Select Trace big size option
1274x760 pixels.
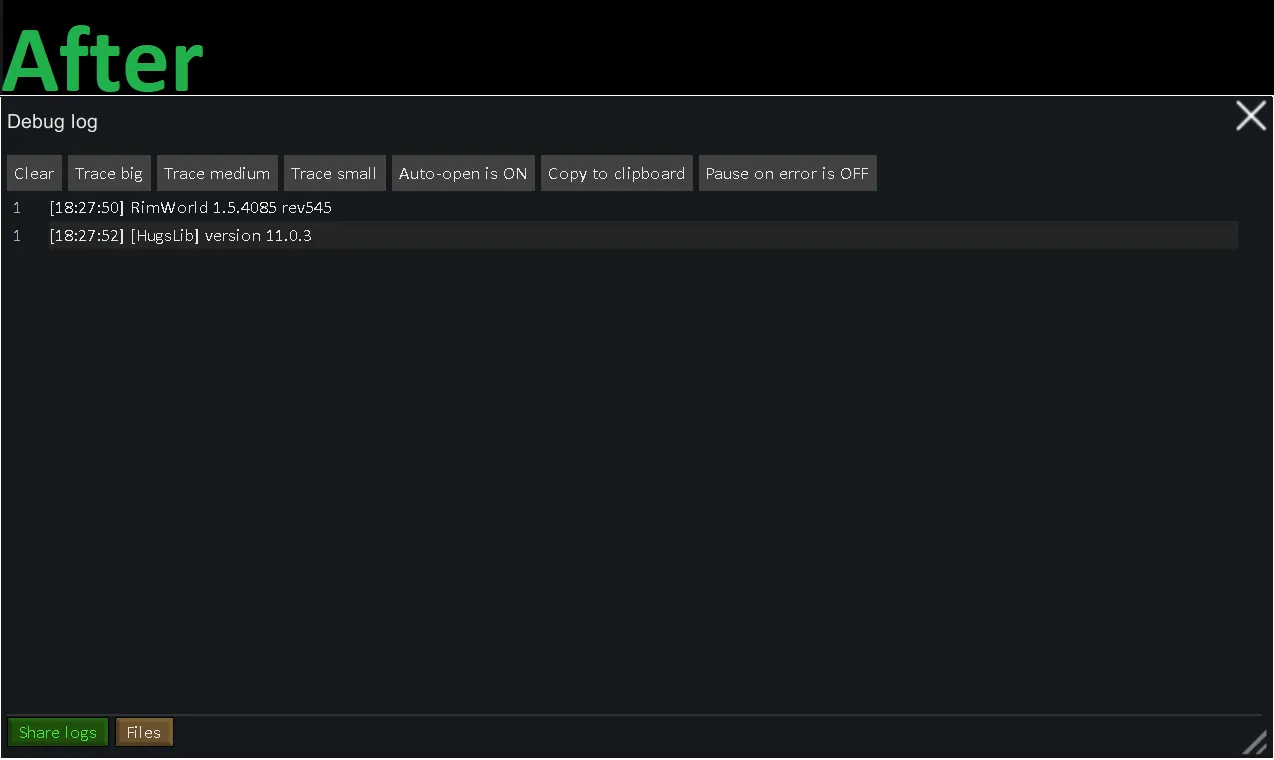109,173
